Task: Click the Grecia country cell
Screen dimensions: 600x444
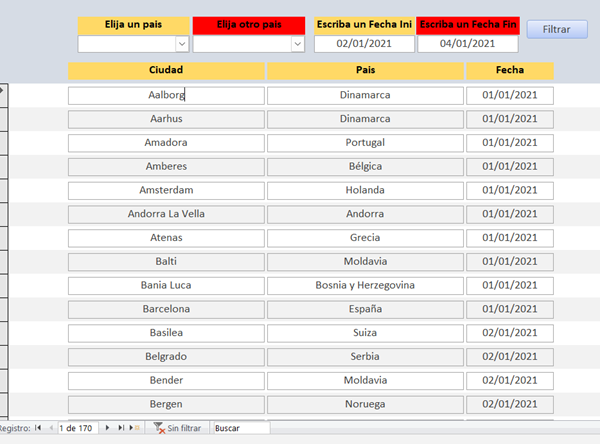Action: pos(365,238)
